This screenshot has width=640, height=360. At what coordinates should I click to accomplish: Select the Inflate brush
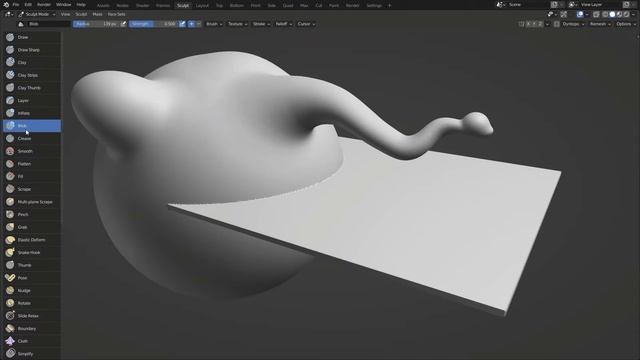coord(32,113)
